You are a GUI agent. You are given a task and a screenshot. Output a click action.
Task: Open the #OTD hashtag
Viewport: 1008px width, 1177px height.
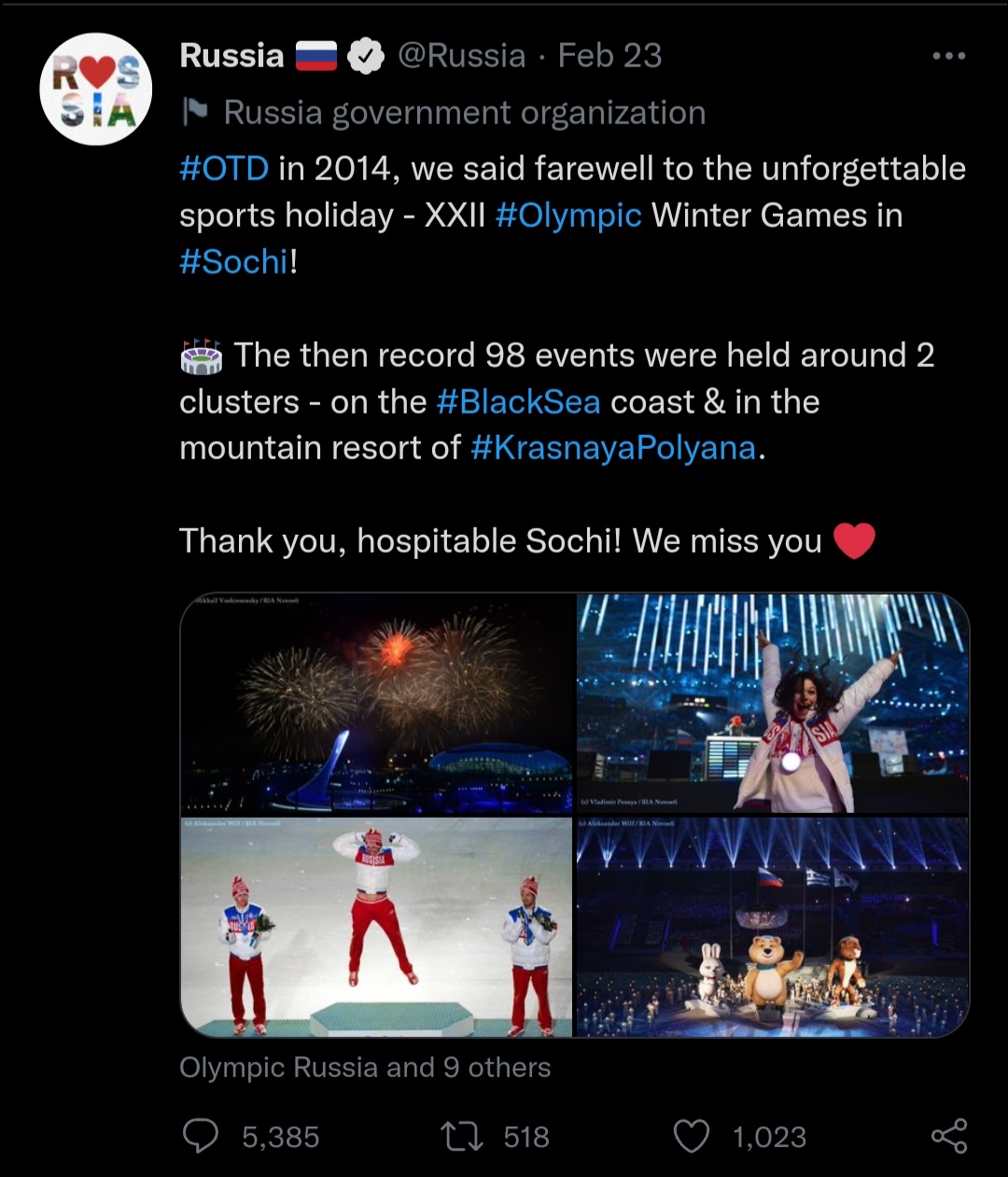[x=224, y=169]
